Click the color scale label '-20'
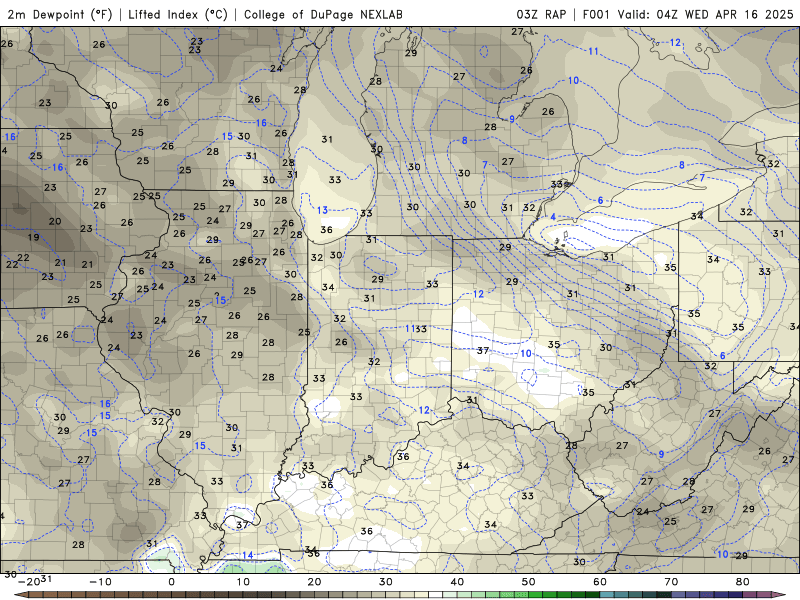The image size is (800, 600). (x=29, y=582)
